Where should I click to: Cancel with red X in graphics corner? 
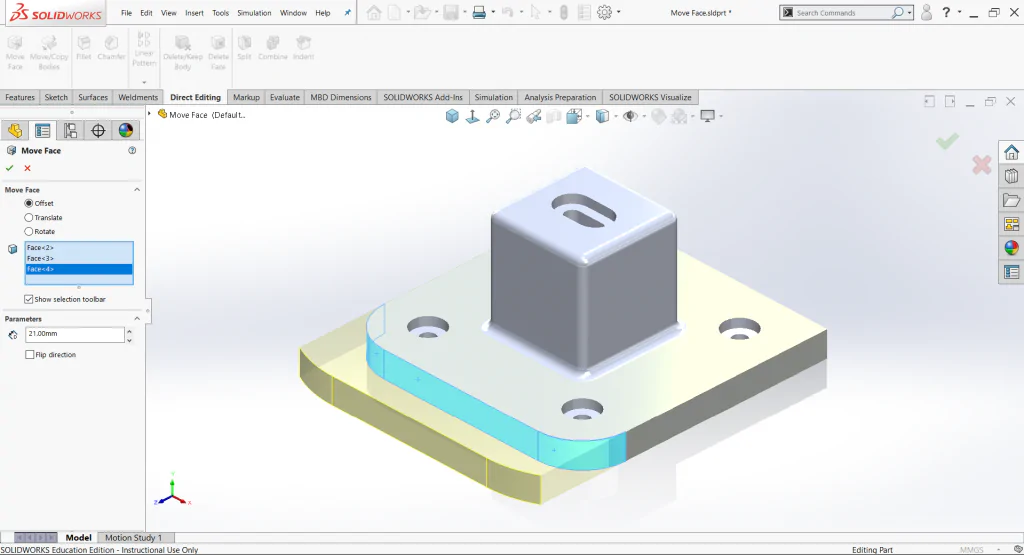(x=982, y=165)
